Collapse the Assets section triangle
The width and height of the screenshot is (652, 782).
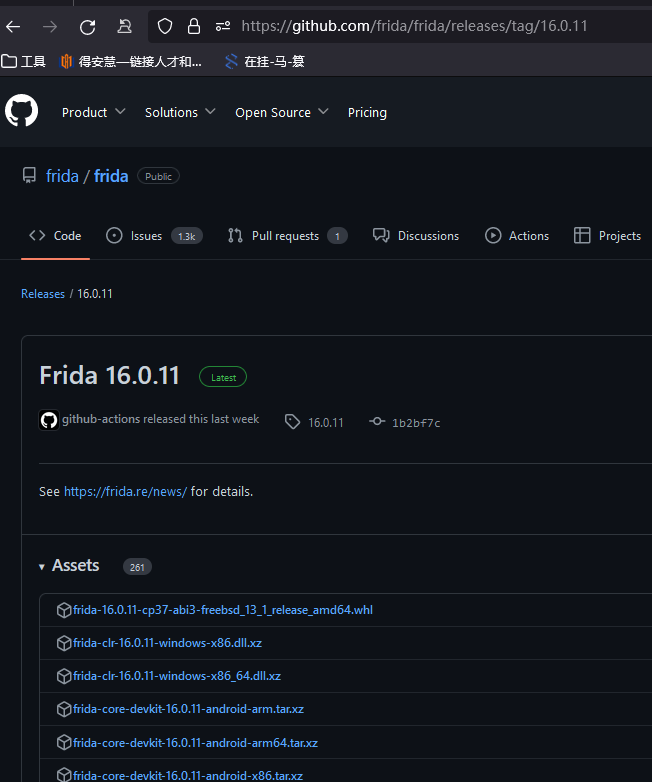[x=42, y=567]
